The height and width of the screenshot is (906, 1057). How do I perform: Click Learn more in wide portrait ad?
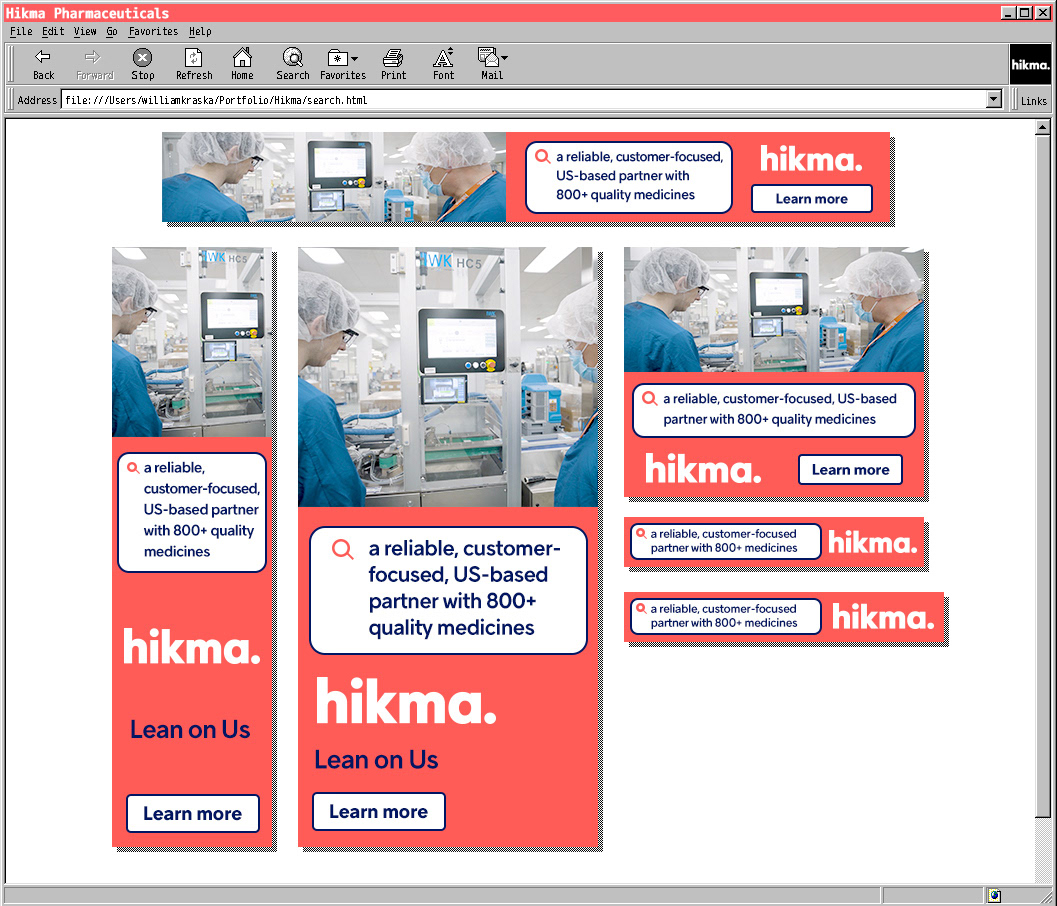[x=378, y=812]
